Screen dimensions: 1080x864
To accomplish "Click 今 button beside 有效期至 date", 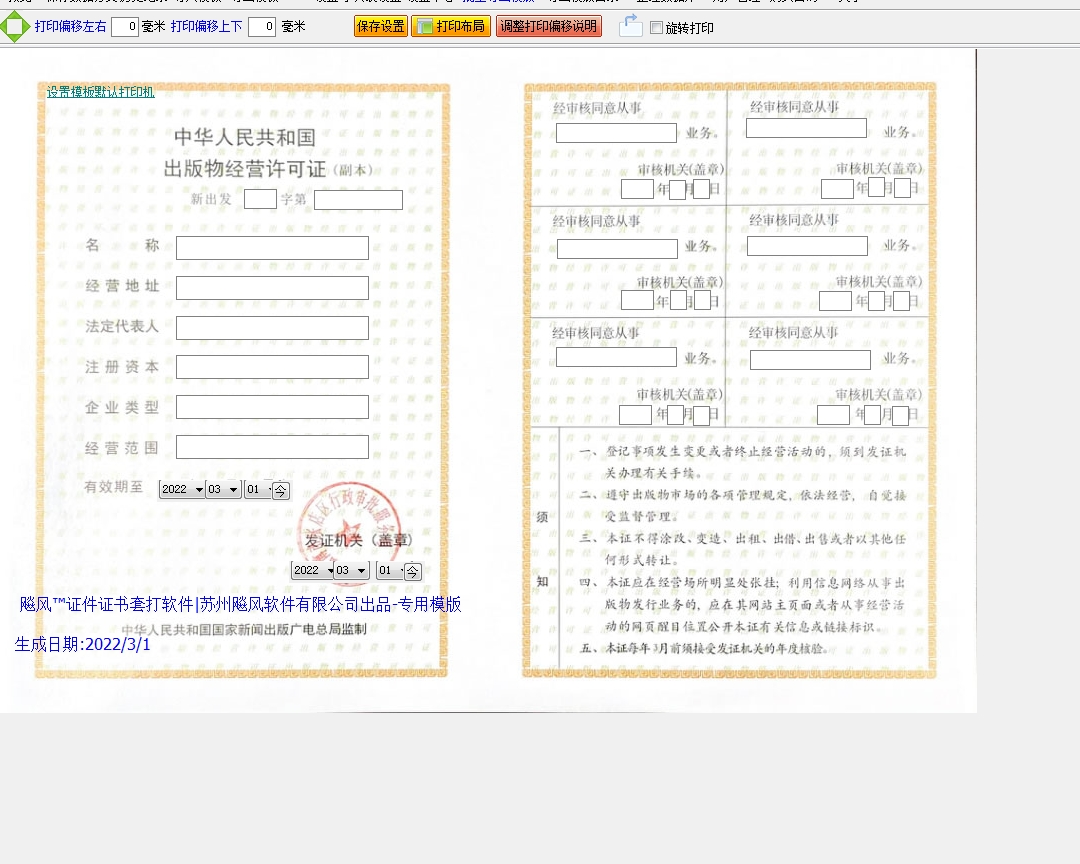I will [x=281, y=490].
